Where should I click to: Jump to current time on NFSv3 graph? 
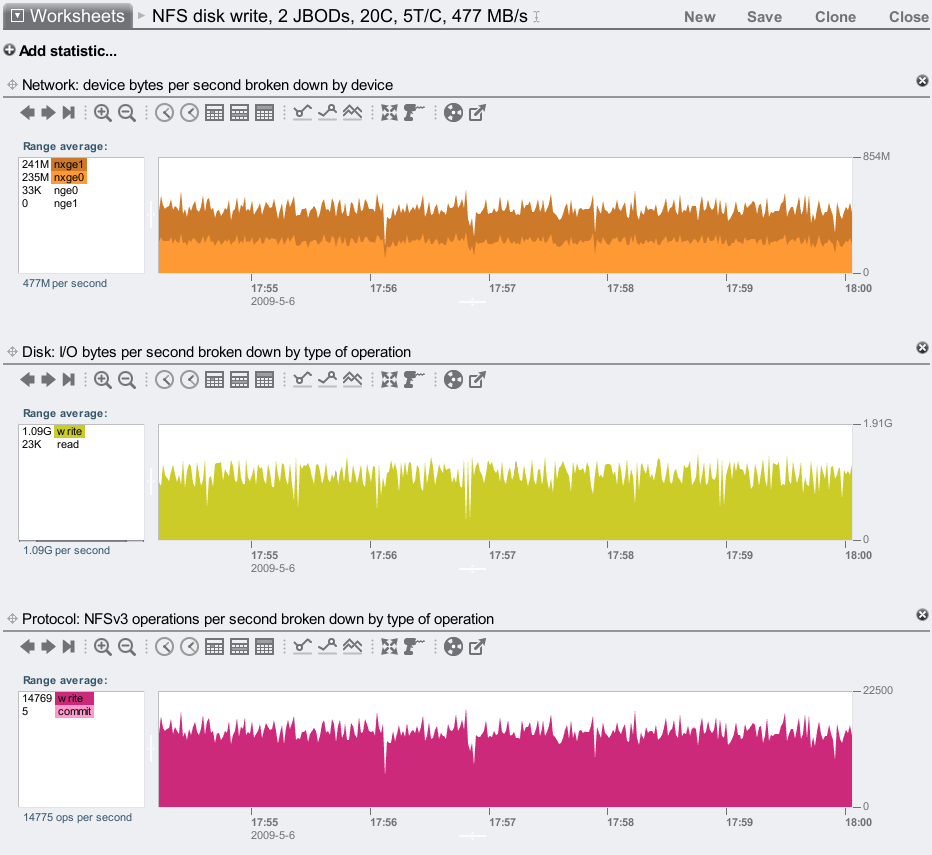[69, 647]
